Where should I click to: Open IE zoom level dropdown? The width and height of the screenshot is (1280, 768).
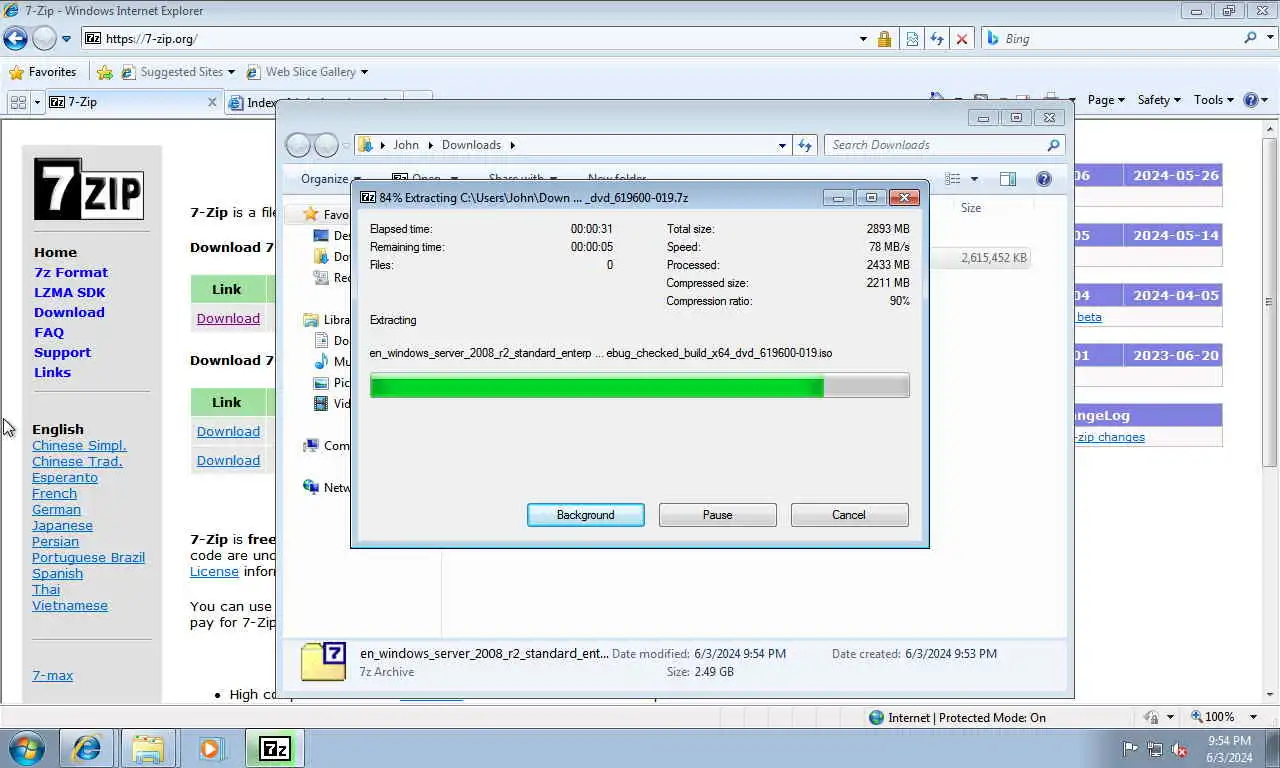(1254, 717)
